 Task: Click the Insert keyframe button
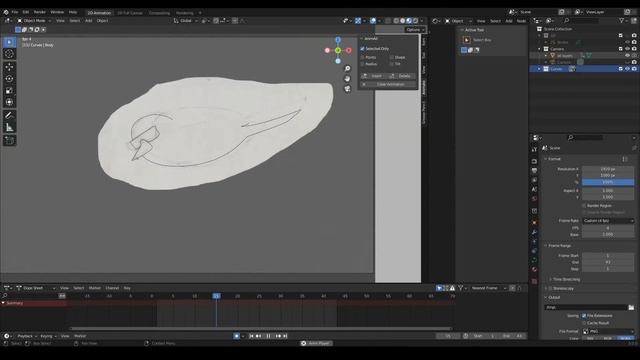point(373,76)
